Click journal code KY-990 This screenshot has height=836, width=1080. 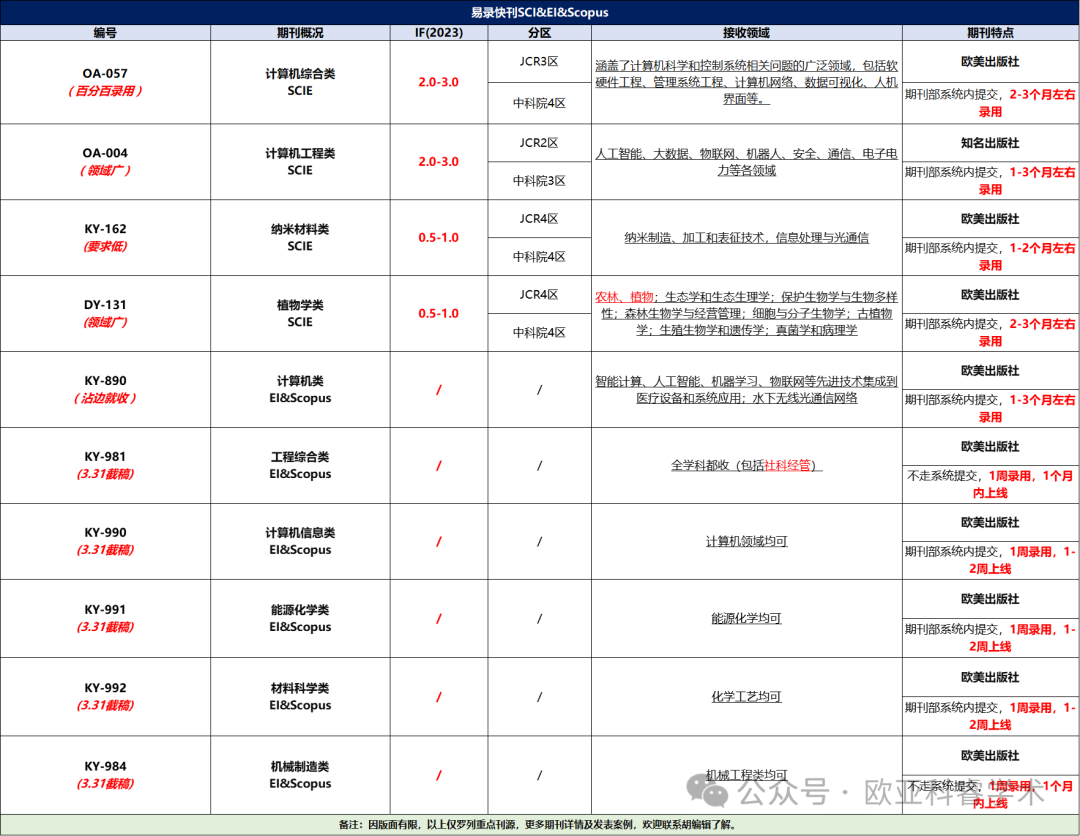105,532
